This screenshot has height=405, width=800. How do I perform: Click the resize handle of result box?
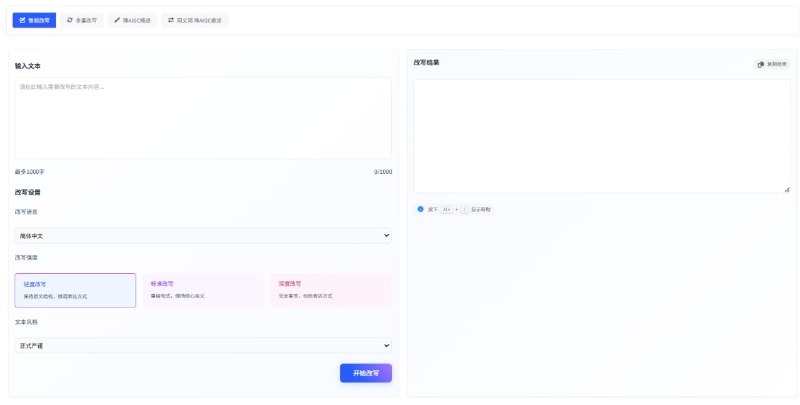click(x=787, y=190)
